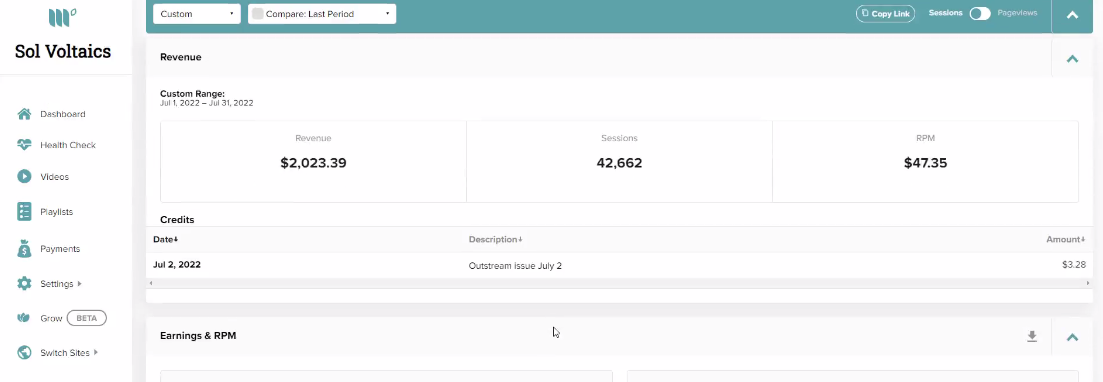Image resolution: width=1103 pixels, height=382 pixels.
Task: Enable the Compare: Last Period checkbox
Action: [x=257, y=13]
